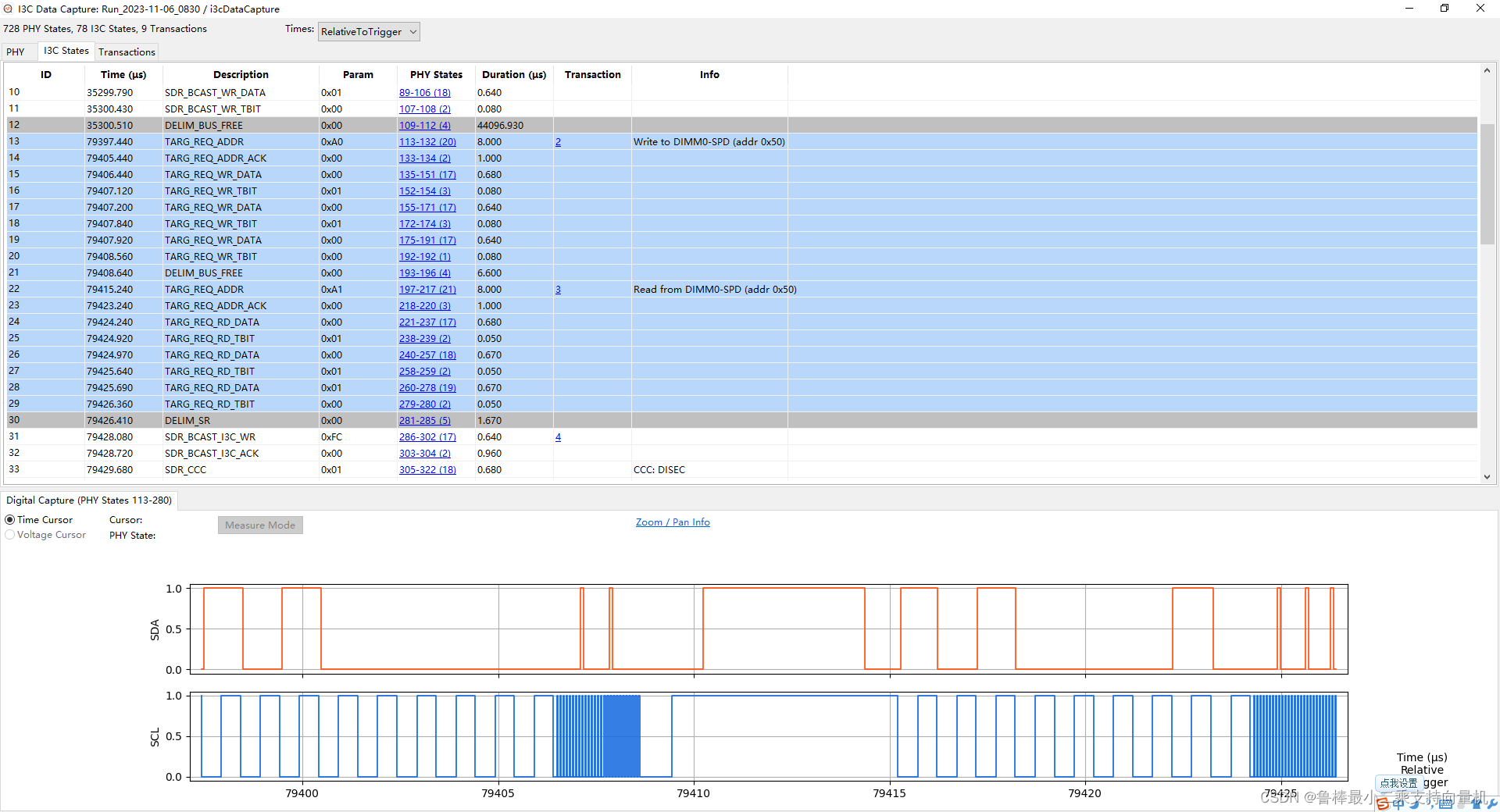Image resolution: width=1500 pixels, height=812 pixels.
Task: Select the Time Cursor radio button
Action: [10, 520]
